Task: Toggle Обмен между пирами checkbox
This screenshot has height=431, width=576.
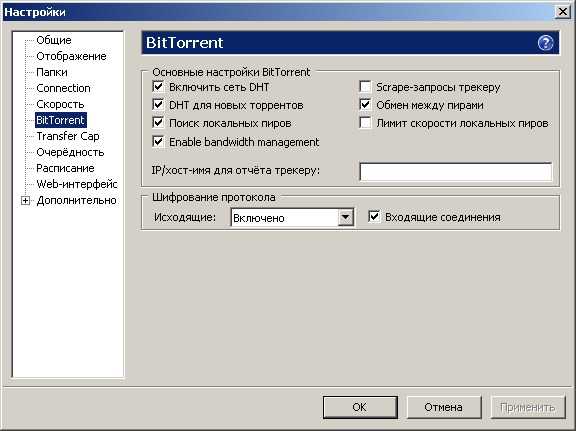Action: click(x=365, y=105)
